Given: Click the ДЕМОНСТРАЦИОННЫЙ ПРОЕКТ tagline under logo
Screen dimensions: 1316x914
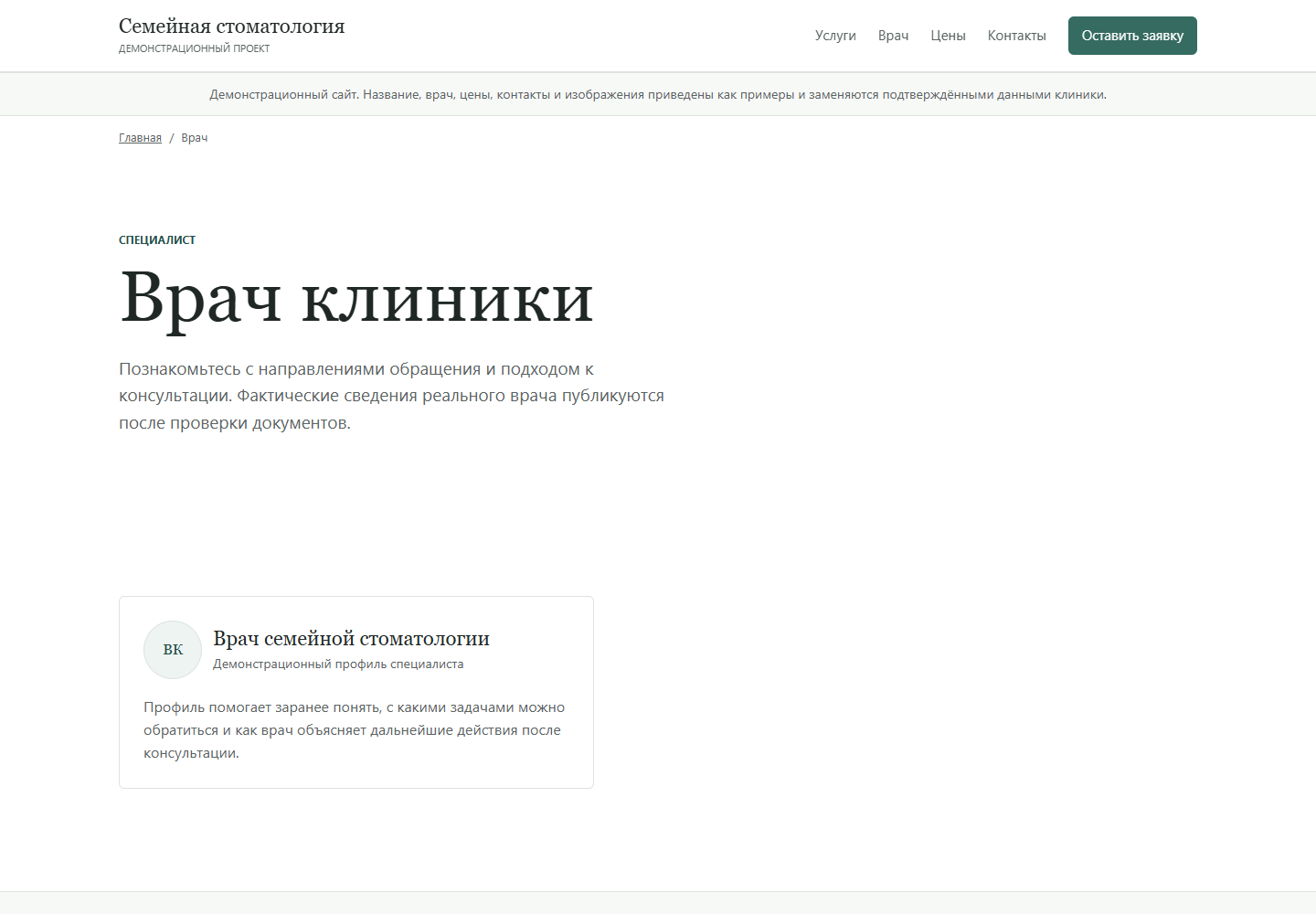Looking at the screenshot, I should (195, 48).
